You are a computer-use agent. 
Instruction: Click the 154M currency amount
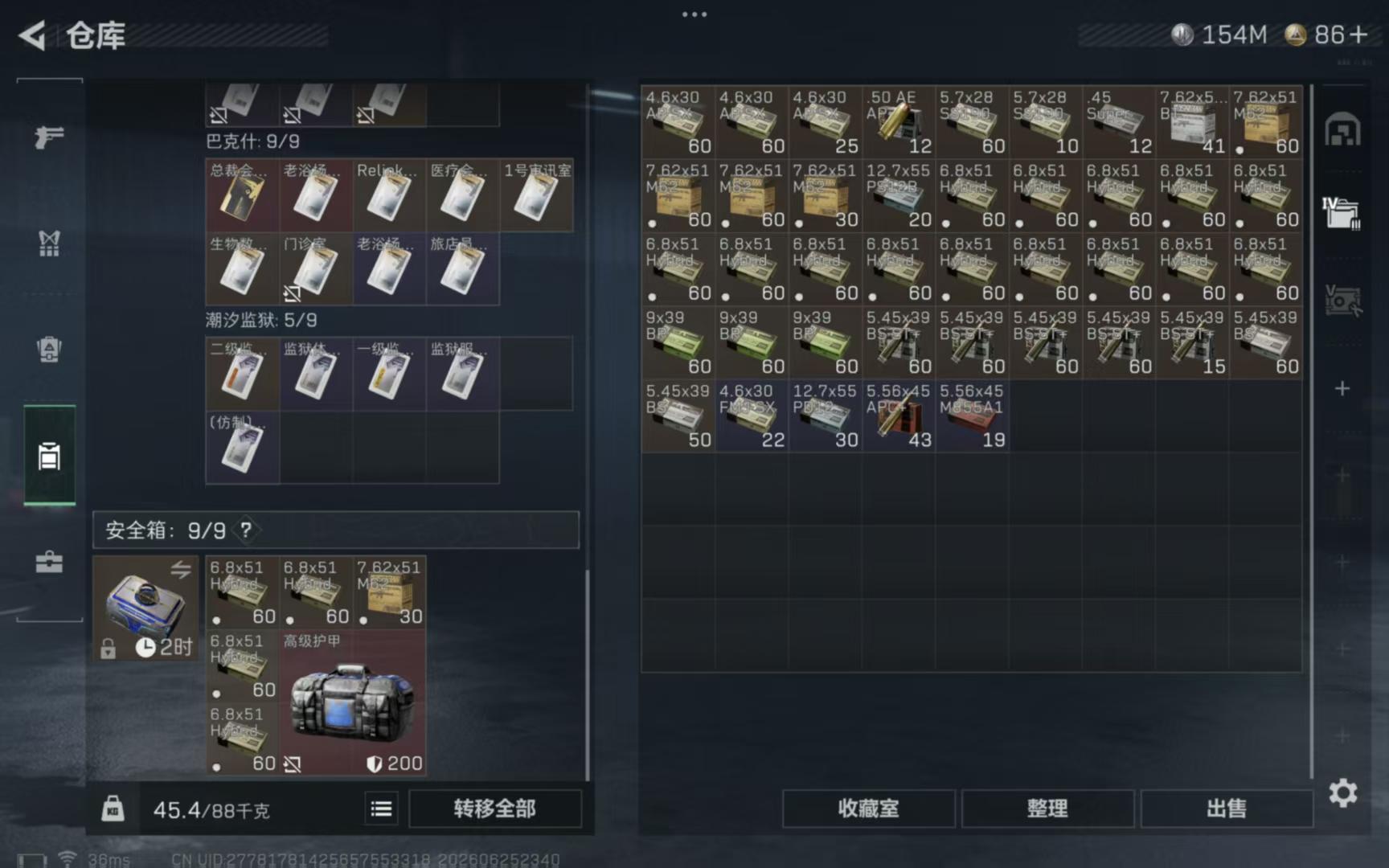pos(1234,35)
